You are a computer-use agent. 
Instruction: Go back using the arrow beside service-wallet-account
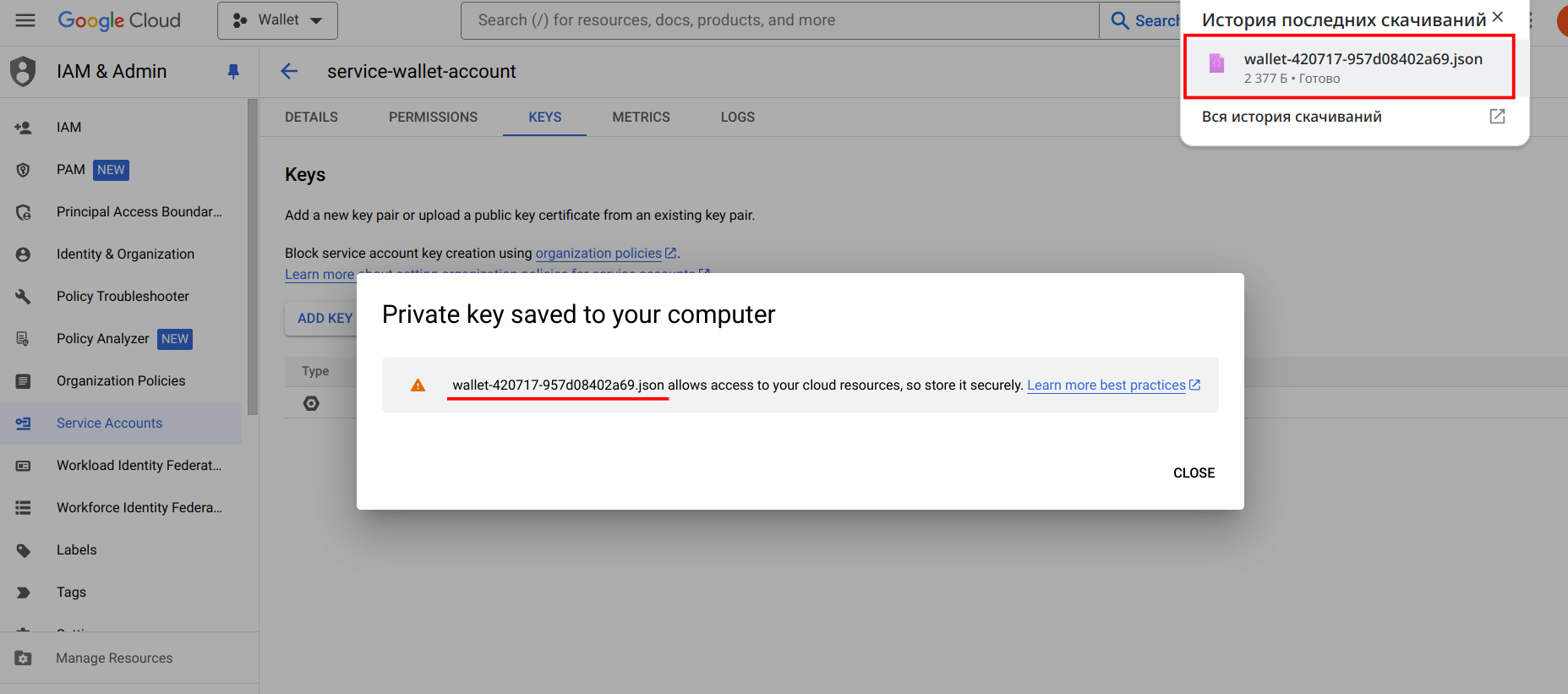point(289,72)
